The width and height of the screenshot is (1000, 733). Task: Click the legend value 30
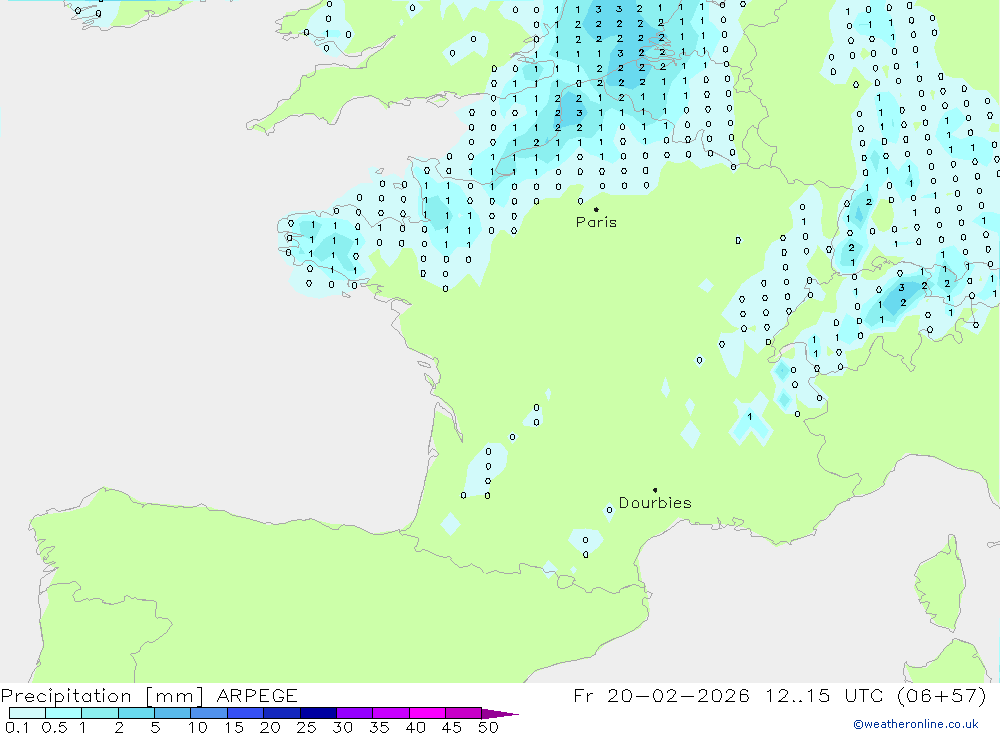[x=343, y=727]
